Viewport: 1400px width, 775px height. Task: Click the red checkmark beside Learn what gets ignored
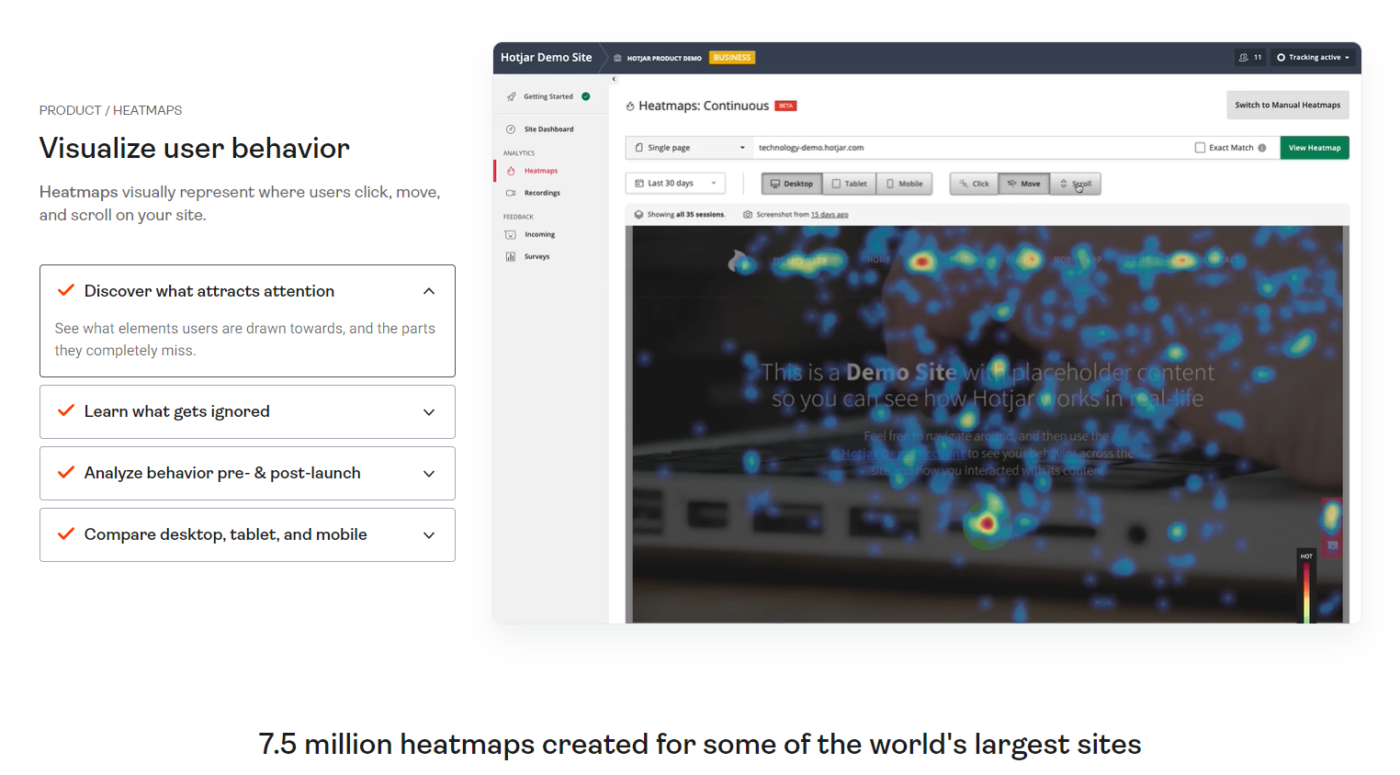(x=66, y=411)
